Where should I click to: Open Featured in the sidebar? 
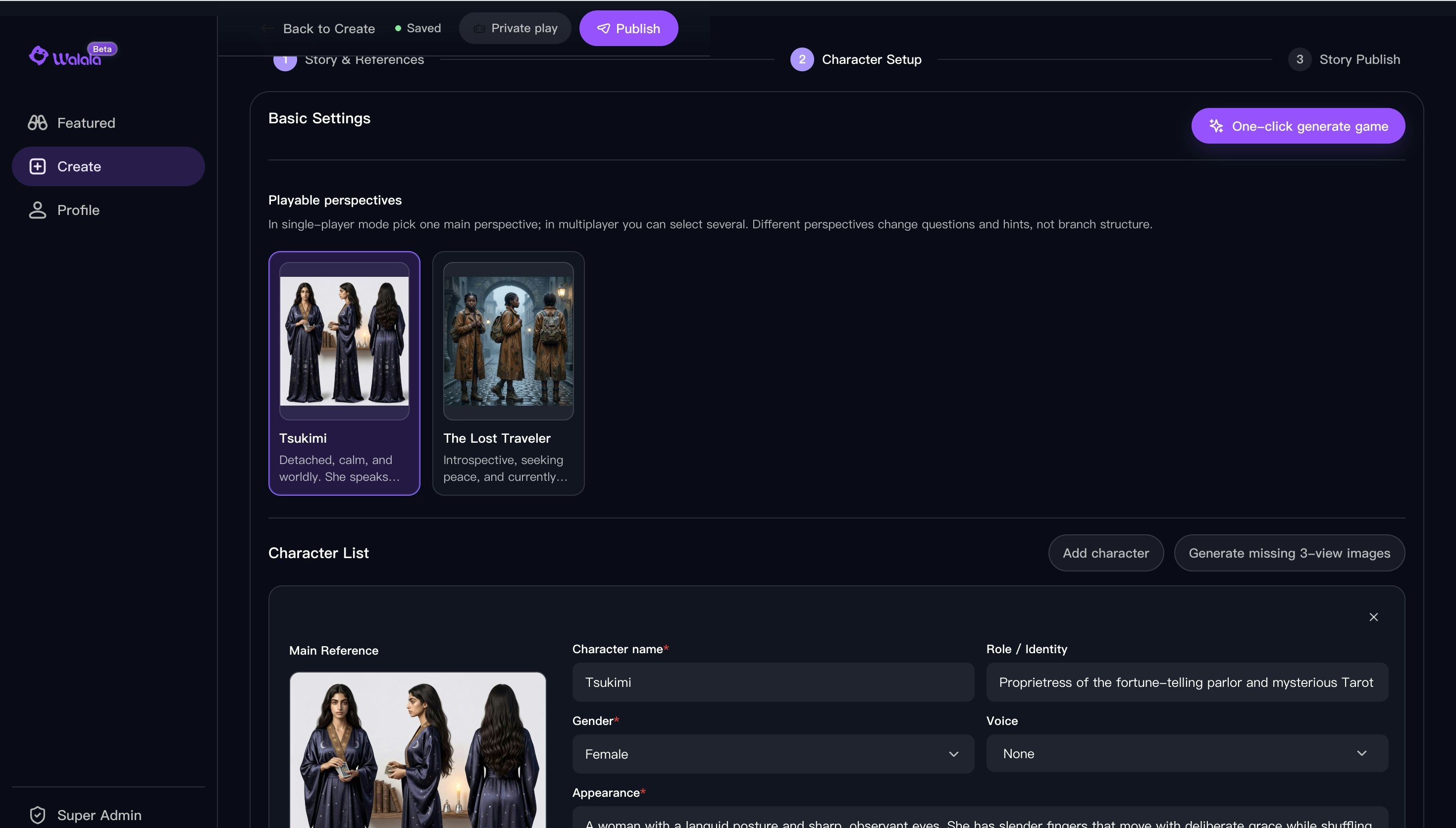pyautogui.click(x=108, y=123)
